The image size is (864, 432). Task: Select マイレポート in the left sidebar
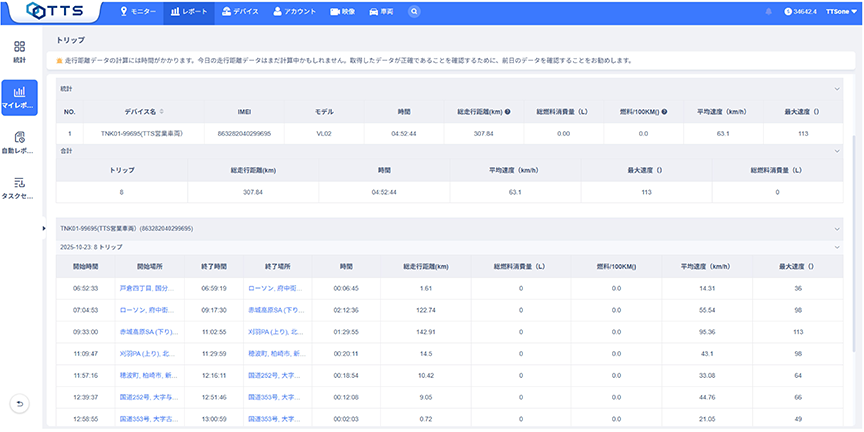pos(19,97)
